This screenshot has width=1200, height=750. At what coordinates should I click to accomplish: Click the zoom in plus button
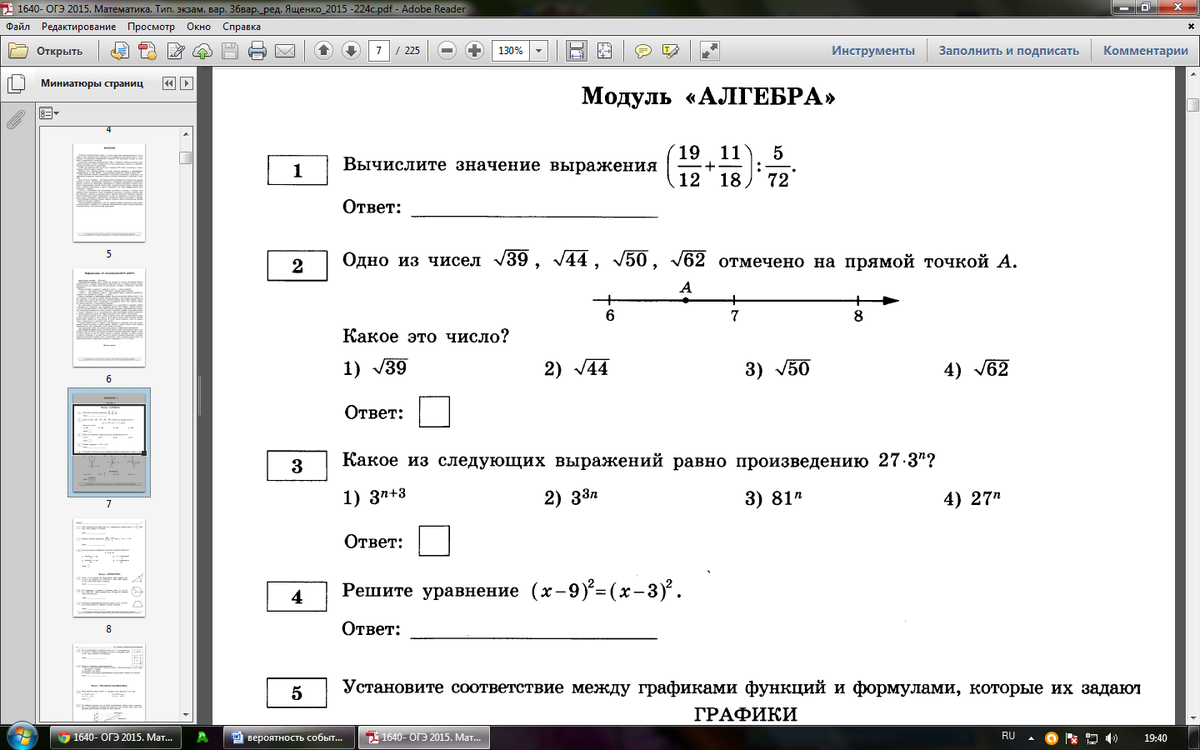tap(475, 51)
